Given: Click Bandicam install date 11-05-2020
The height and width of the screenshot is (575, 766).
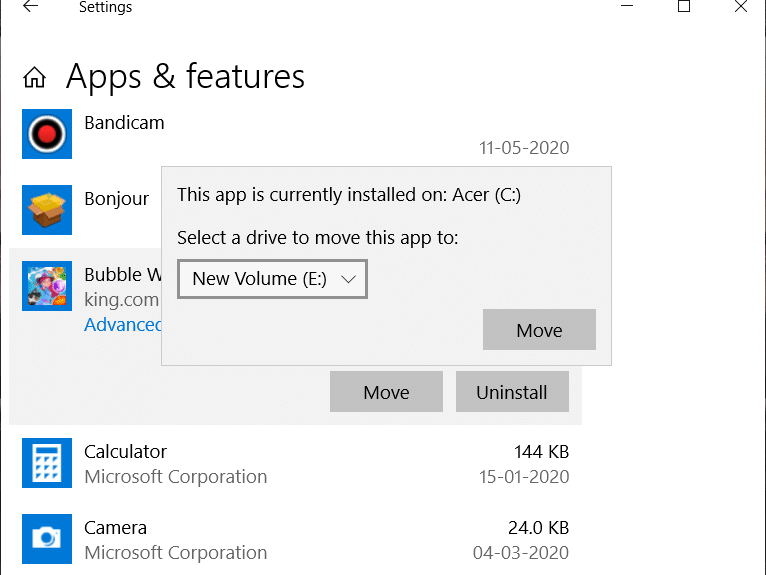Looking at the screenshot, I should 524,148.
